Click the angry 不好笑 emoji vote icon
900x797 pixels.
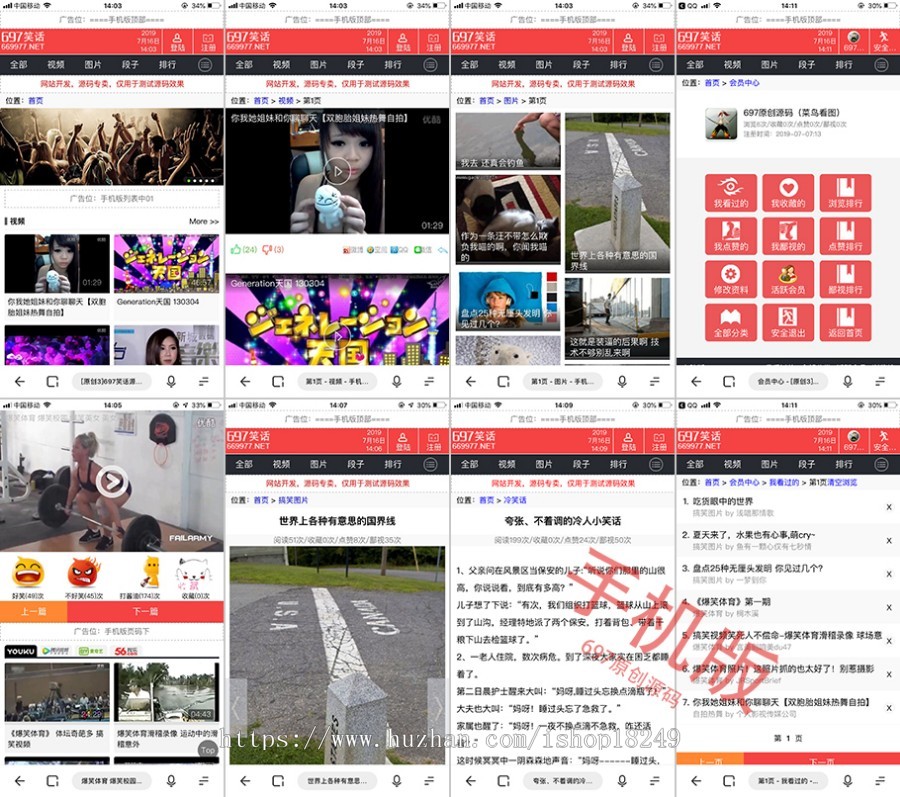click(x=84, y=572)
